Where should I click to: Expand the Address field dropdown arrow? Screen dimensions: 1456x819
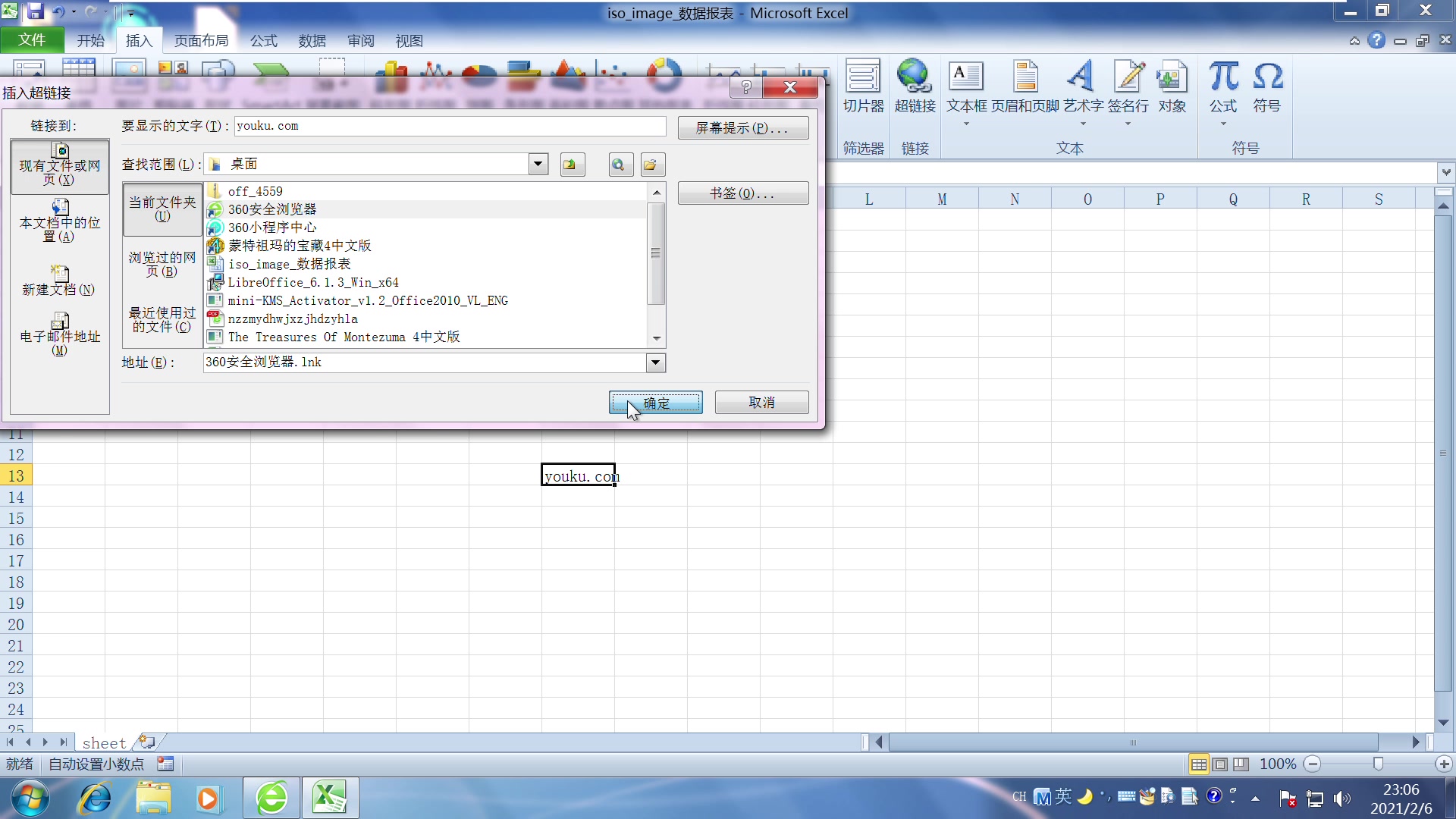(x=656, y=362)
